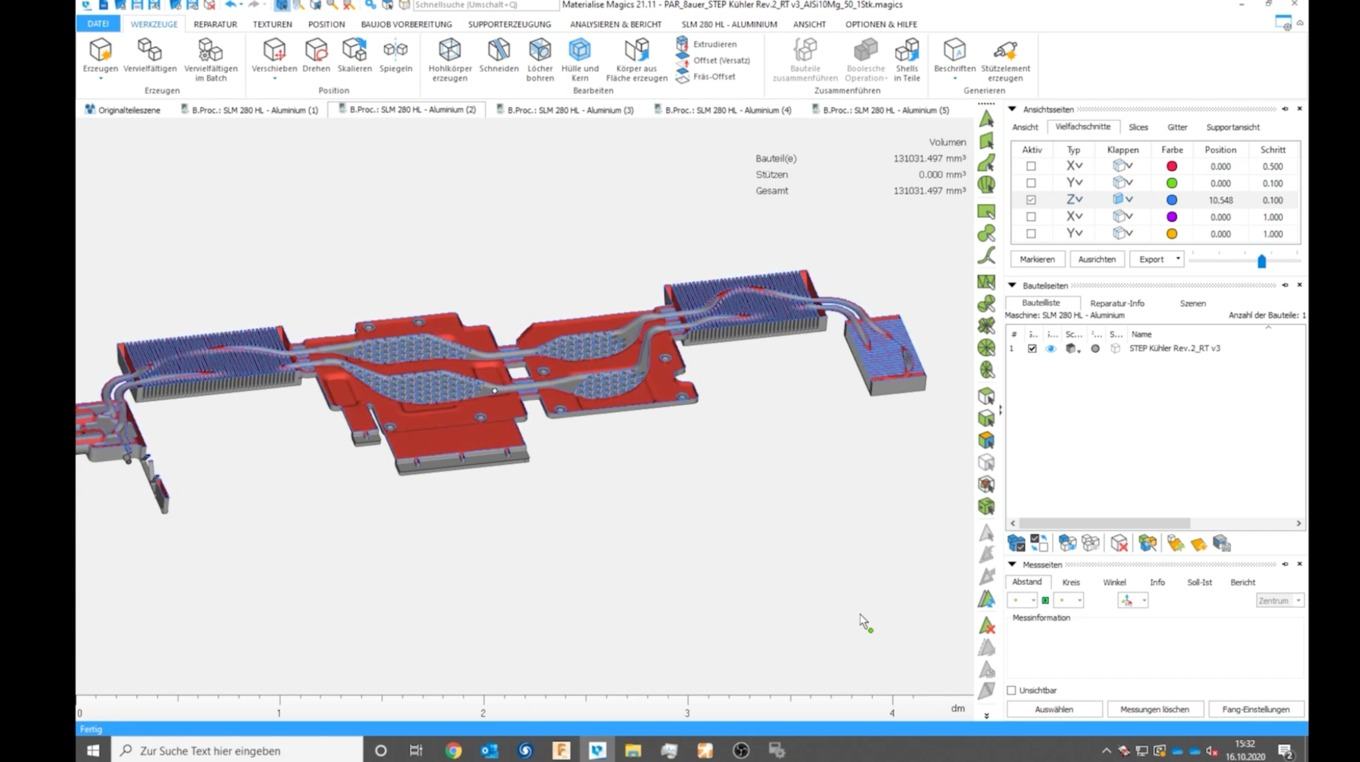Enable the section in the orange-color row

tap(1031, 234)
